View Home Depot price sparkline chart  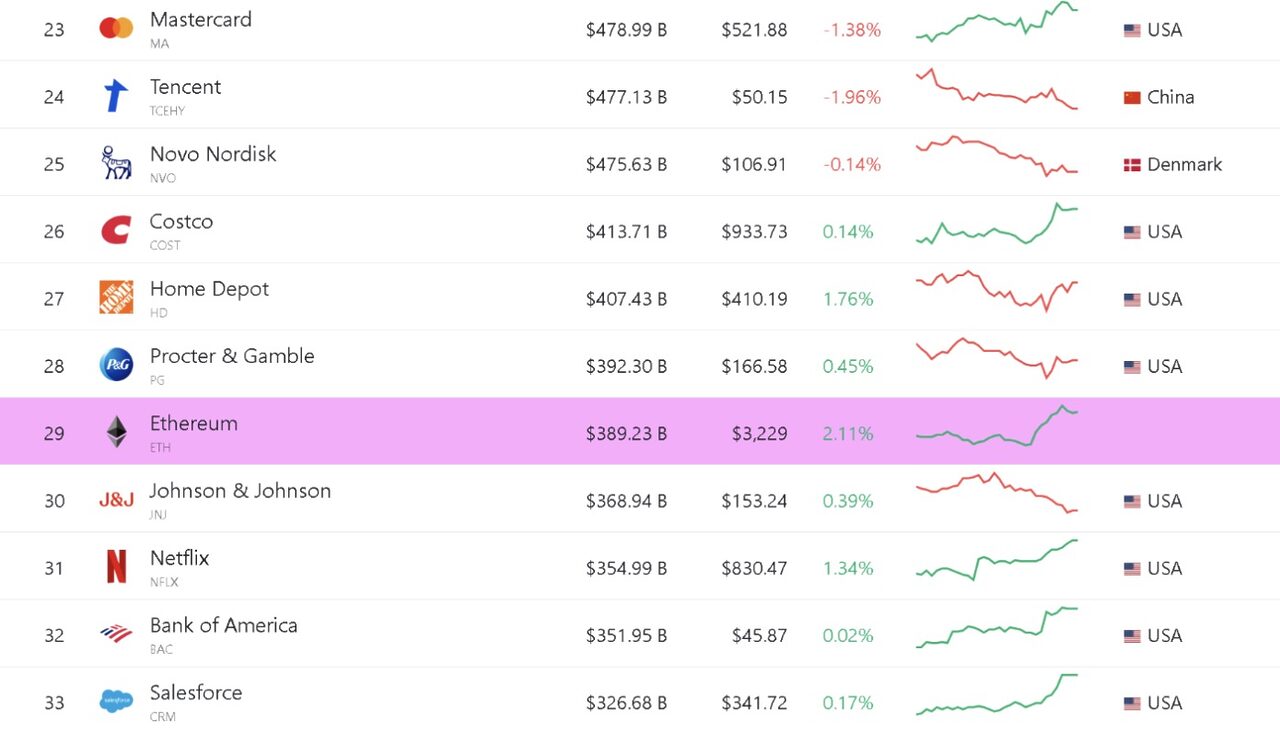pyautogui.click(x=997, y=291)
